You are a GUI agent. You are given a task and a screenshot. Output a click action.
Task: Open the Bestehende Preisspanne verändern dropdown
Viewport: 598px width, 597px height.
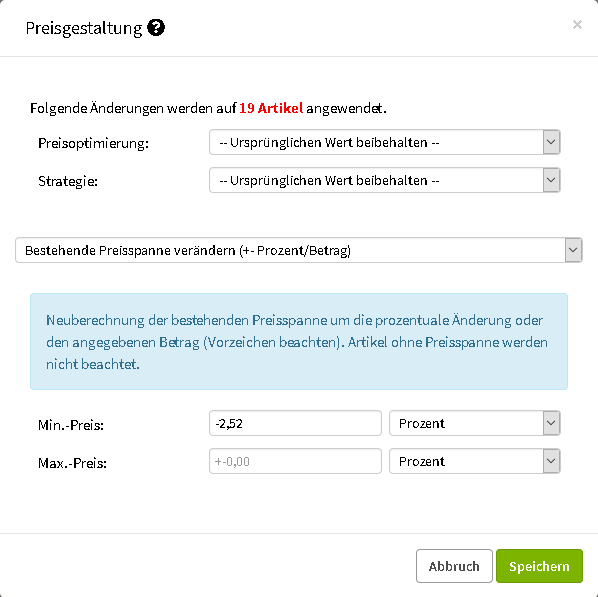coord(299,250)
